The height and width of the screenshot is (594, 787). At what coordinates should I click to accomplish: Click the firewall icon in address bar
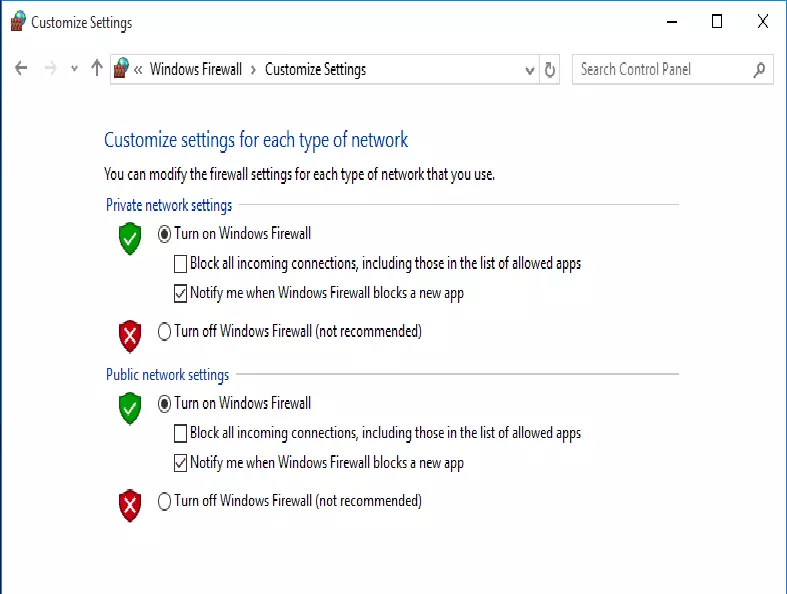pyautogui.click(x=122, y=69)
